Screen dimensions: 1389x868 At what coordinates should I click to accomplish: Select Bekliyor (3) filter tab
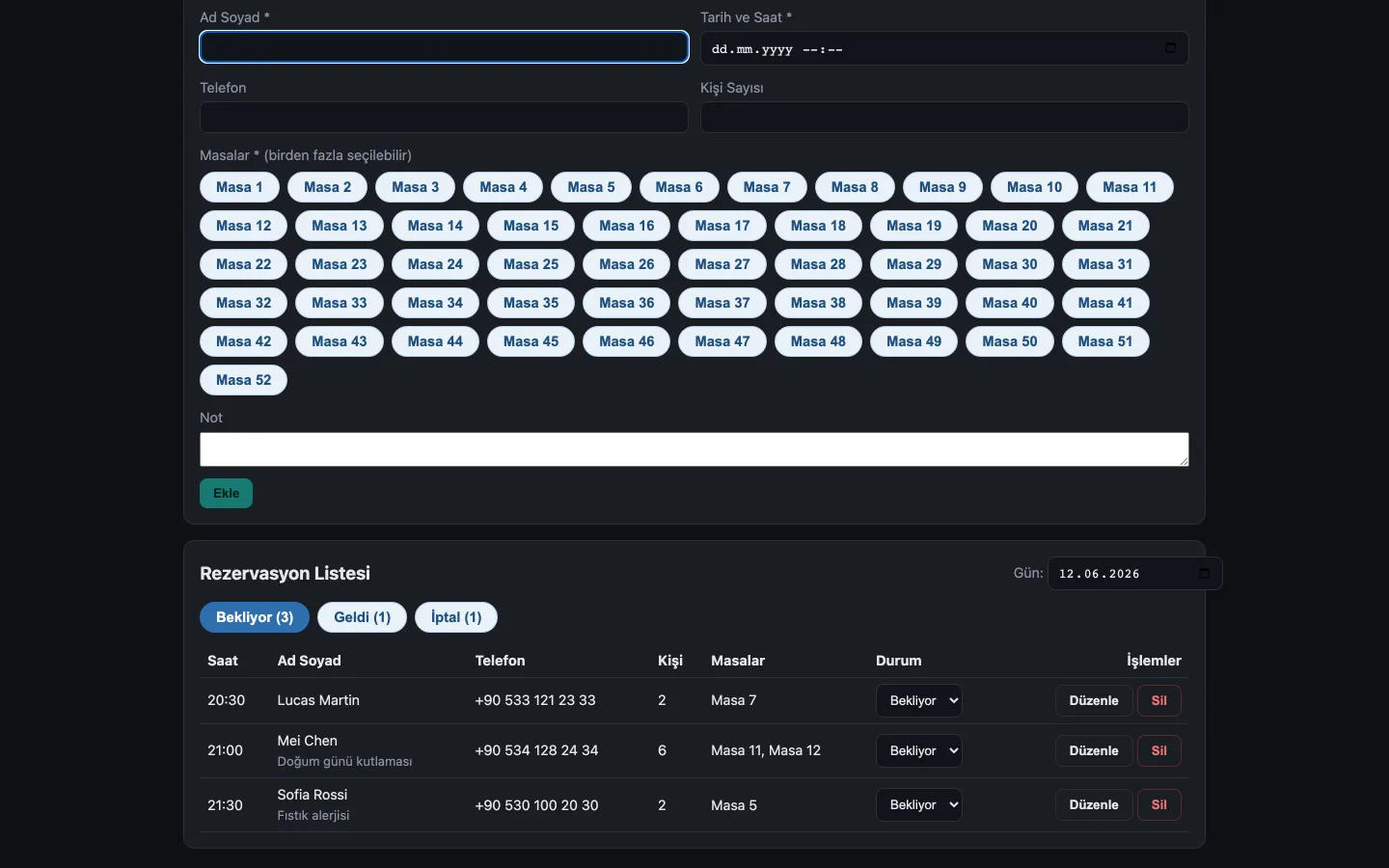pyautogui.click(x=255, y=617)
